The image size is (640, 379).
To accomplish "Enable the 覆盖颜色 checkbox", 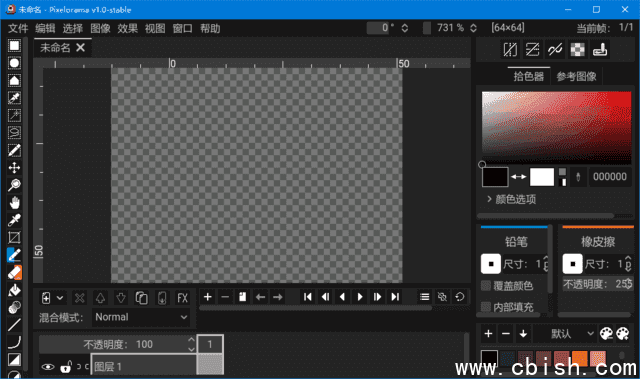I will (486, 286).
